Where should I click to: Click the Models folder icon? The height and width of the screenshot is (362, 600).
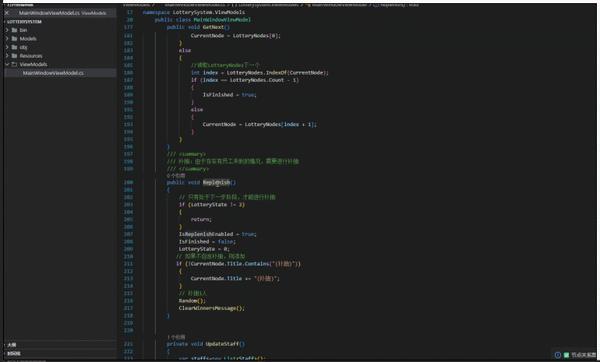[x=15, y=39]
